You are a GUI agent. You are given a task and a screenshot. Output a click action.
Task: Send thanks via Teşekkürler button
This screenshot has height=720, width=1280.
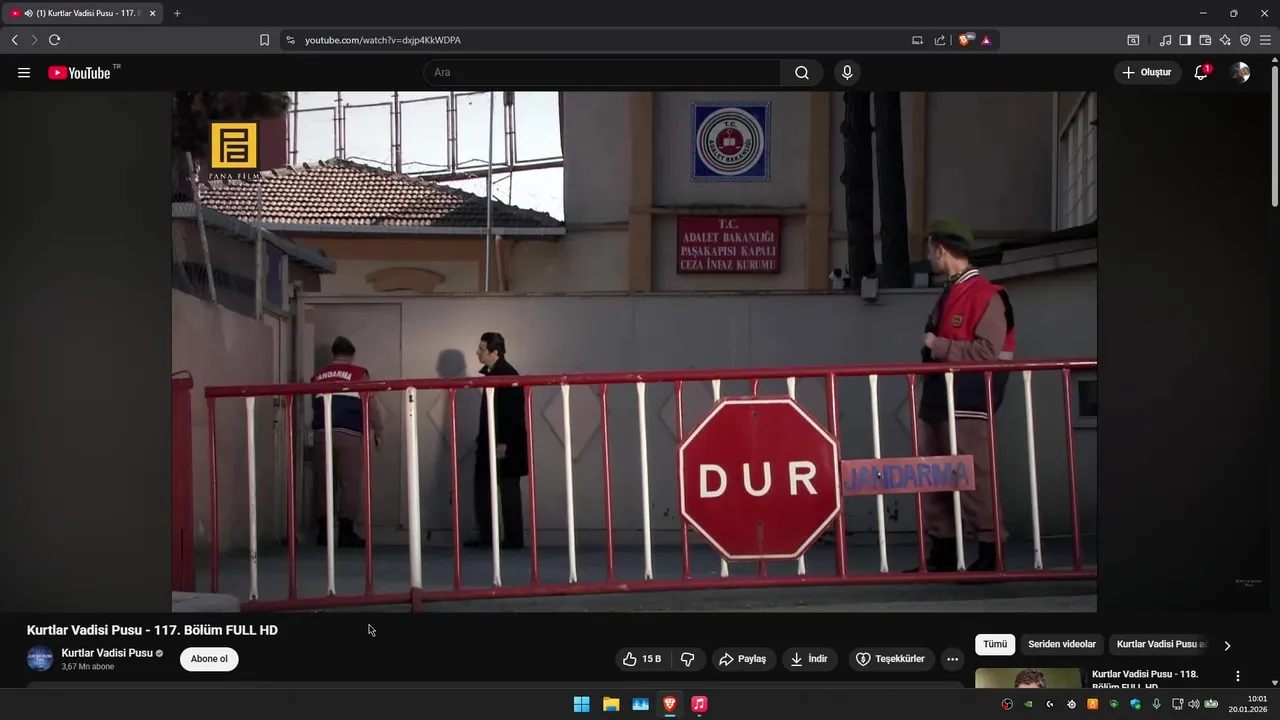pos(890,659)
